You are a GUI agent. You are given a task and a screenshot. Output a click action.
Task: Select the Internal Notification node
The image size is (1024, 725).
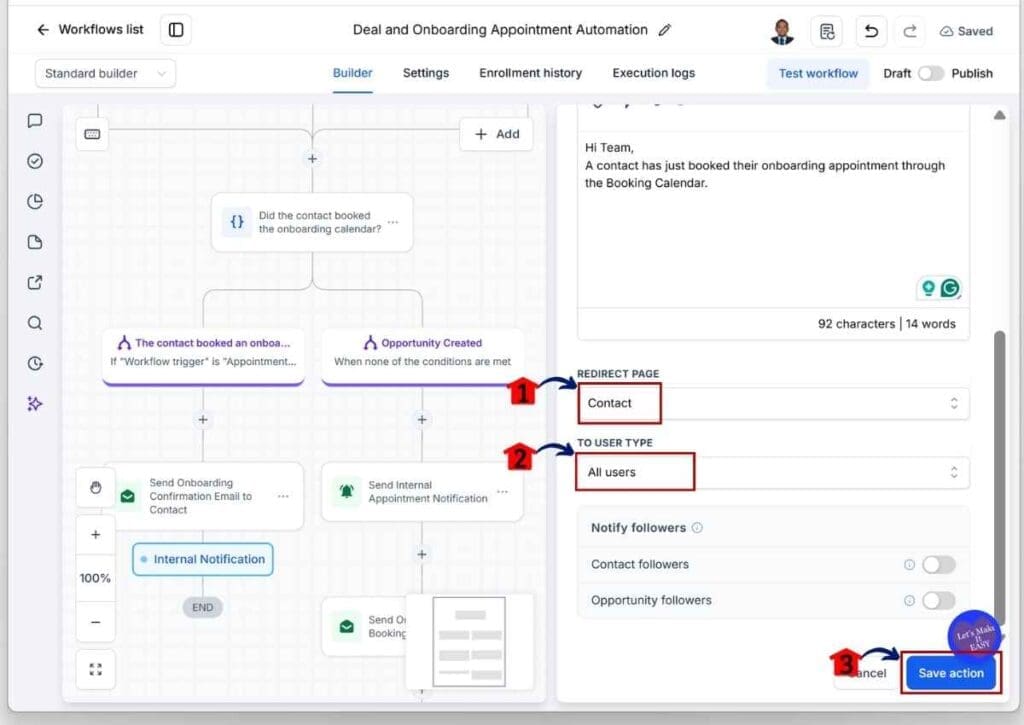coord(202,559)
